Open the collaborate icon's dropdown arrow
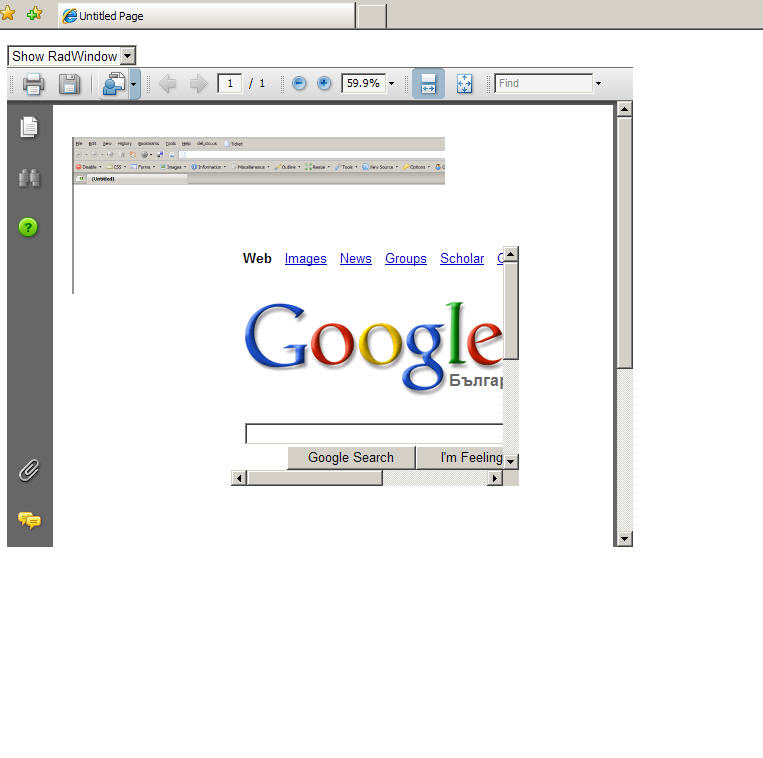 [x=134, y=84]
